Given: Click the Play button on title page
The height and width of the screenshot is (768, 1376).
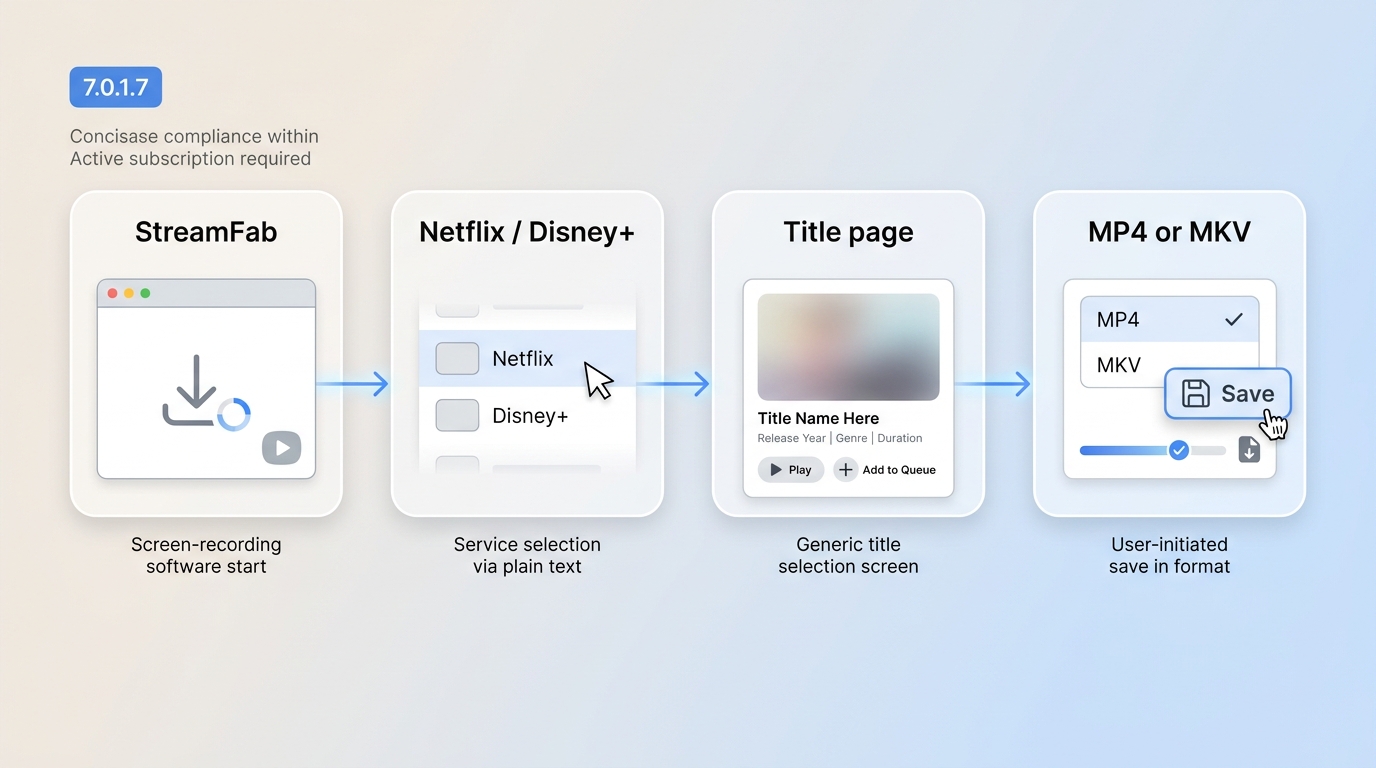Looking at the screenshot, I should pyautogui.click(x=791, y=470).
